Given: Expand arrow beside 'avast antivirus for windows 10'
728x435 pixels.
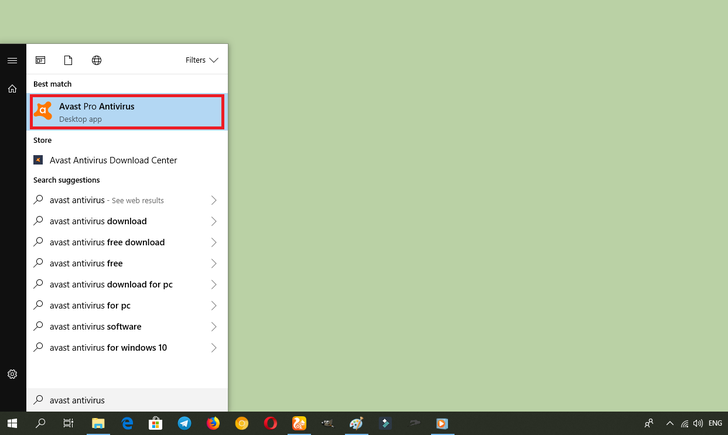Looking at the screenshot, I should tap(214, 348).
